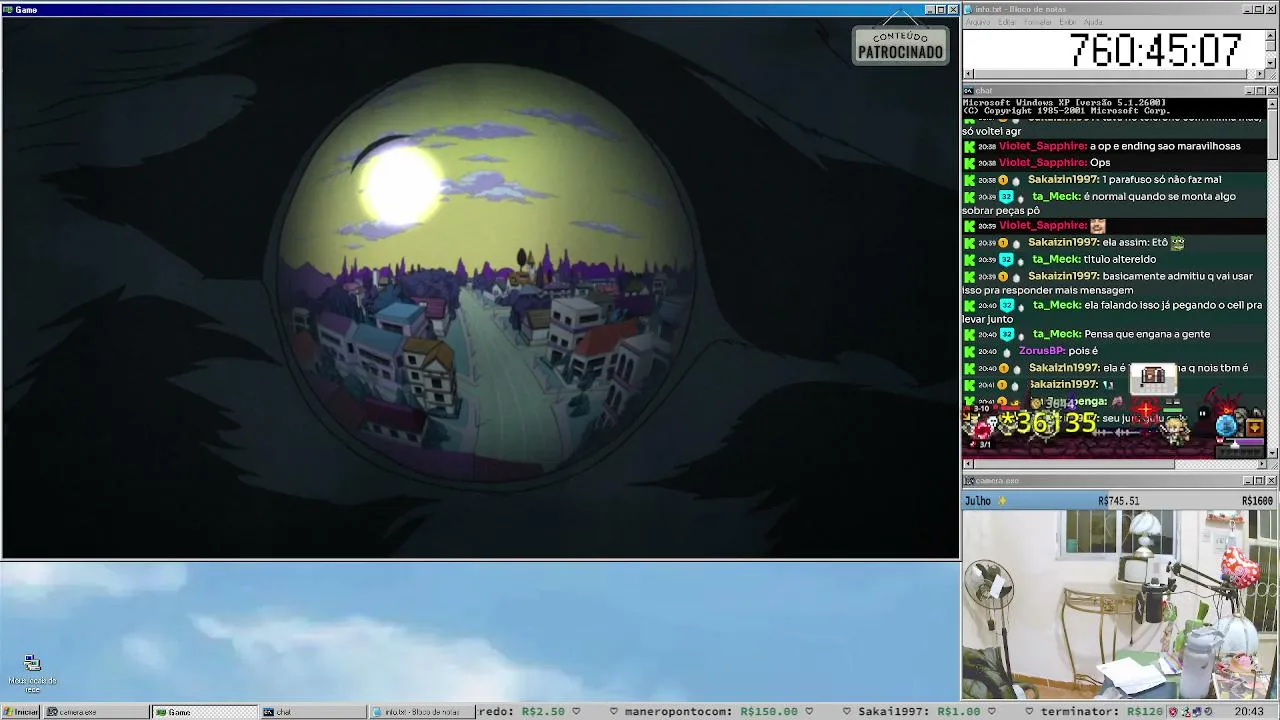The height and width of the screenshot is (720, 1280).
Task: Click the camera.exe title bar icon
Action: pos(968,481)
